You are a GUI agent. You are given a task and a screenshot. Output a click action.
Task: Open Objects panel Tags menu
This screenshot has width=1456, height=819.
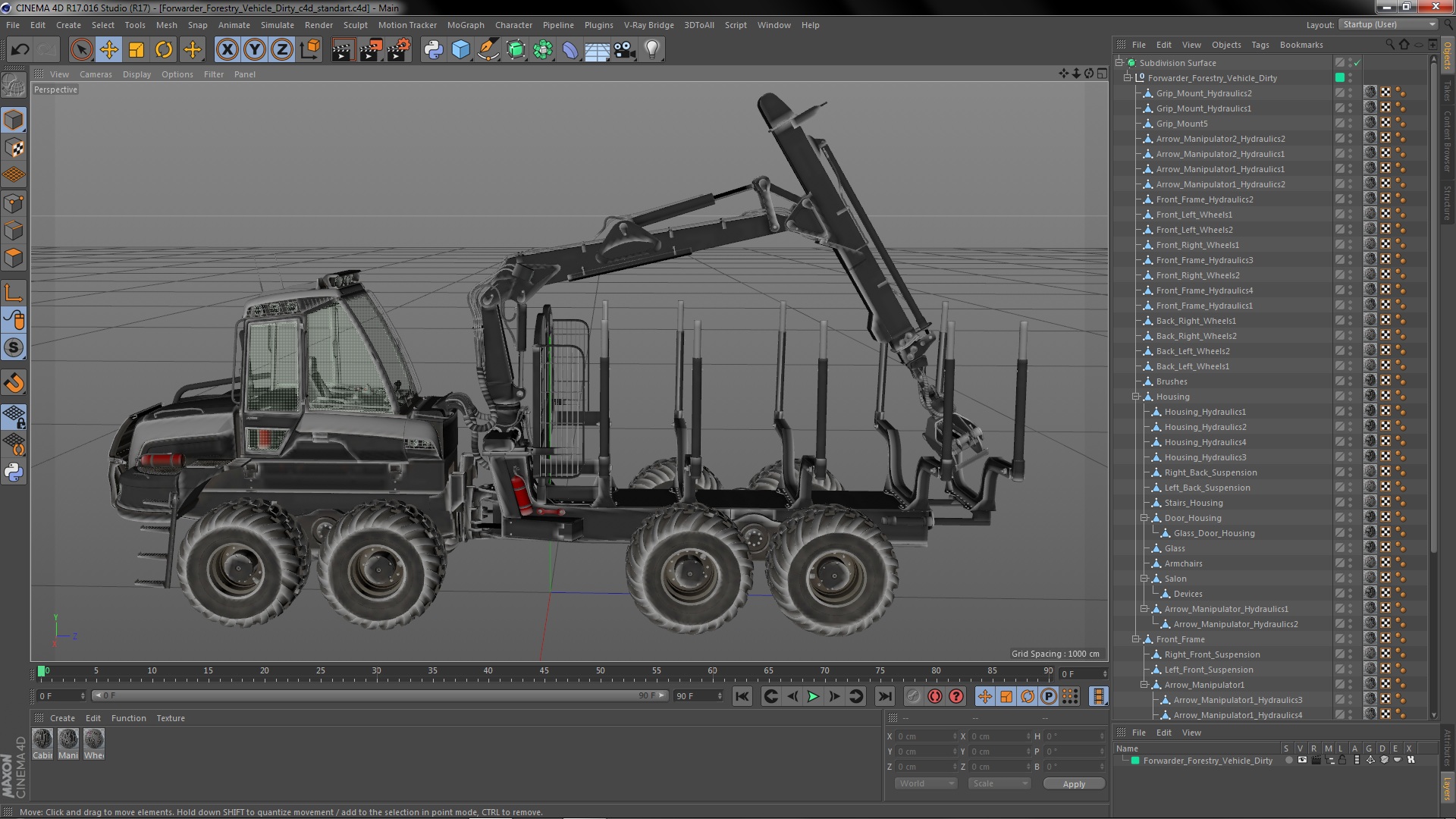click(x=1260, y=45)
